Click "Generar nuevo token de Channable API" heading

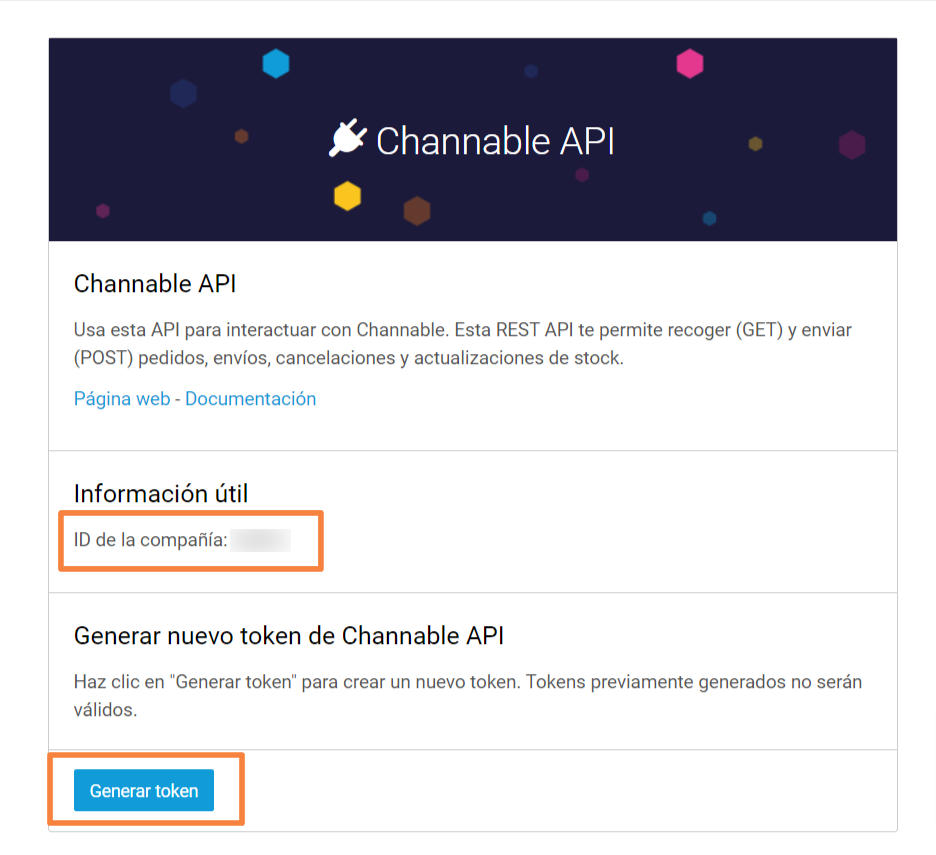289,635
